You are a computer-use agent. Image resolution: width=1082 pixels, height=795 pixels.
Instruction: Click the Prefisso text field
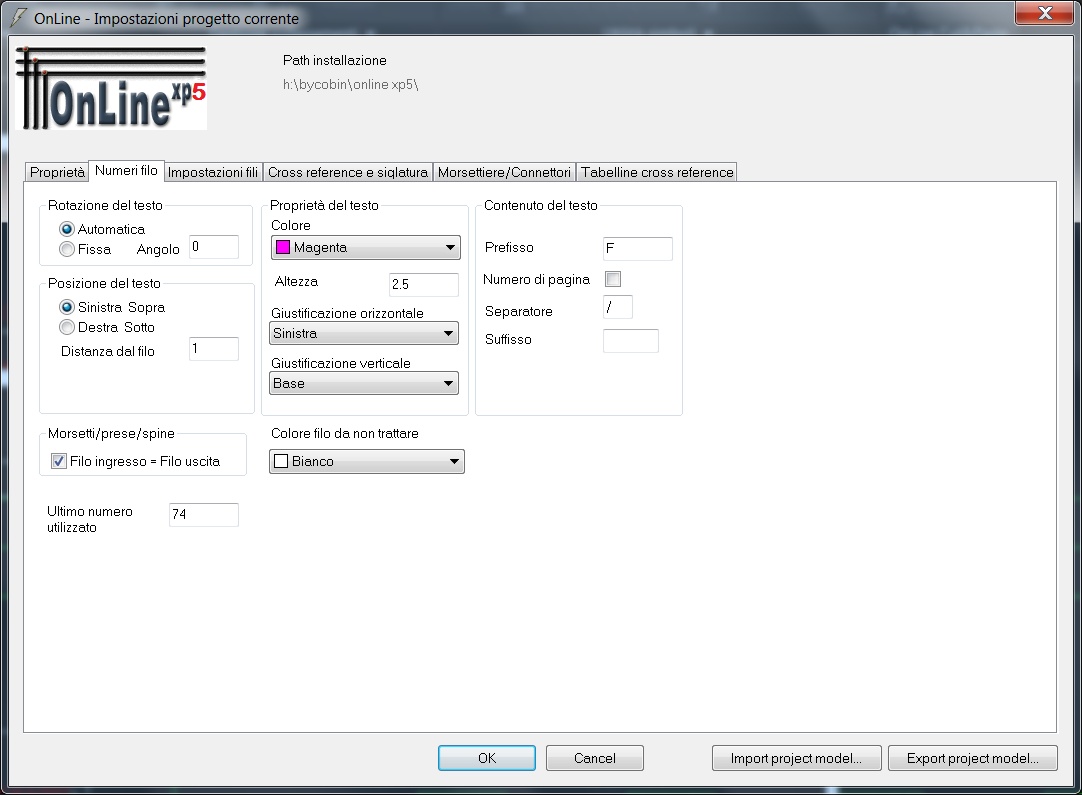tap(637, 248)
